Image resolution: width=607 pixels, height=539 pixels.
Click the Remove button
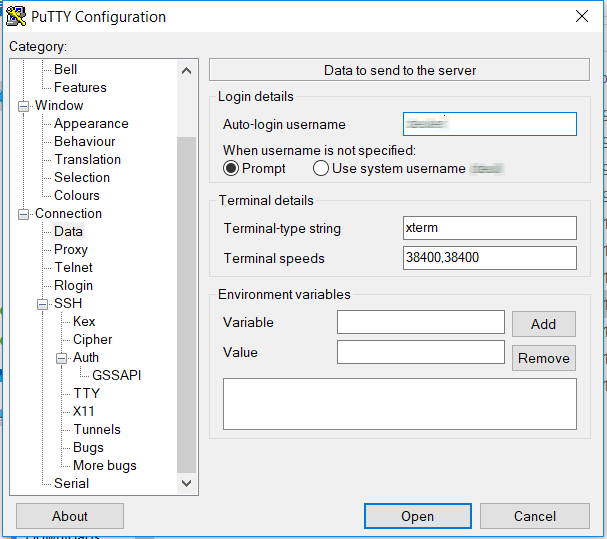point(543,358)
